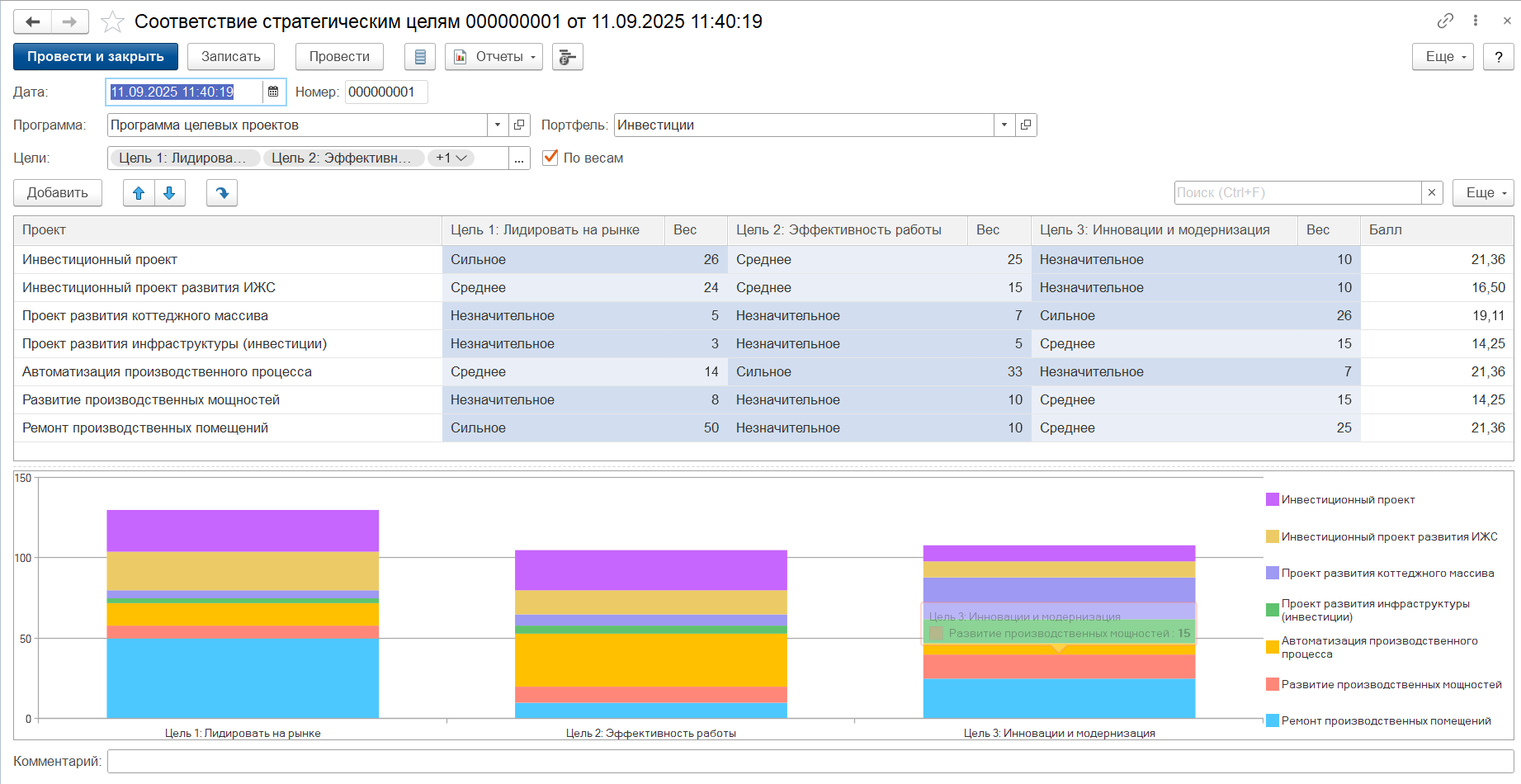Open the Отчеты menu
Viewport: 1521px width, 784px height.
tap(494, 57)
